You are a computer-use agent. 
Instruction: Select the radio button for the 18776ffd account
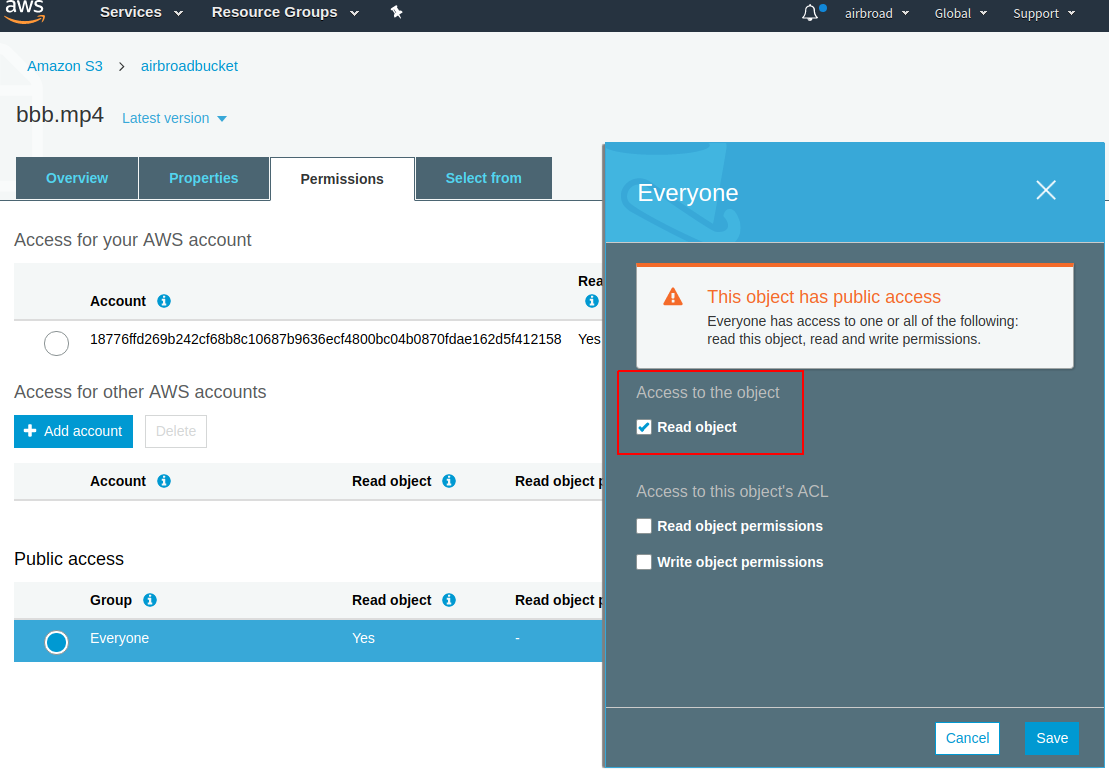click(57, 344)
